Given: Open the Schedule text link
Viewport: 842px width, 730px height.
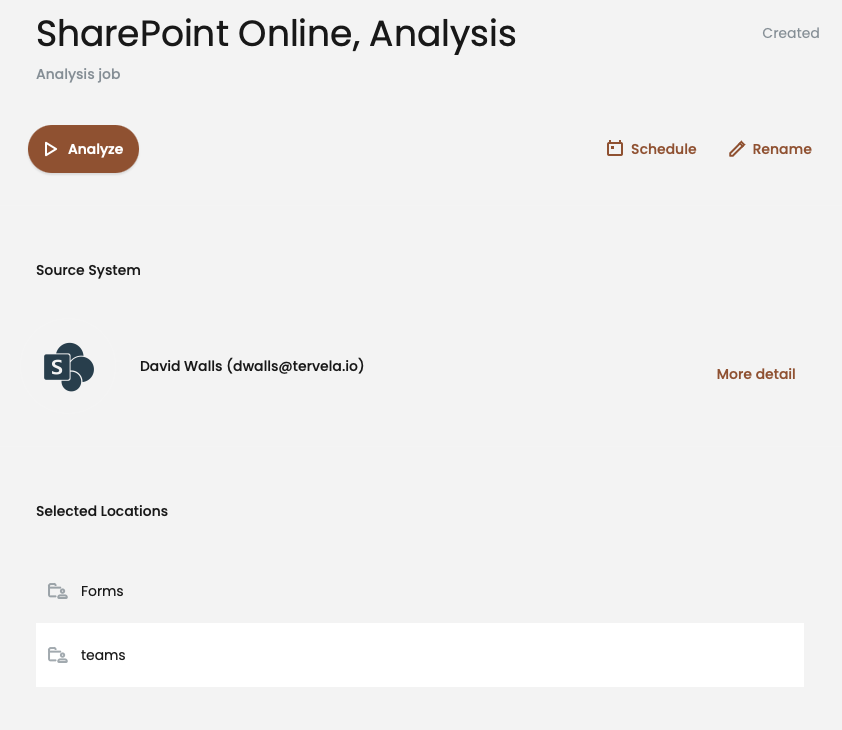Looking at the screenshot, I should [x=663, y=149].
